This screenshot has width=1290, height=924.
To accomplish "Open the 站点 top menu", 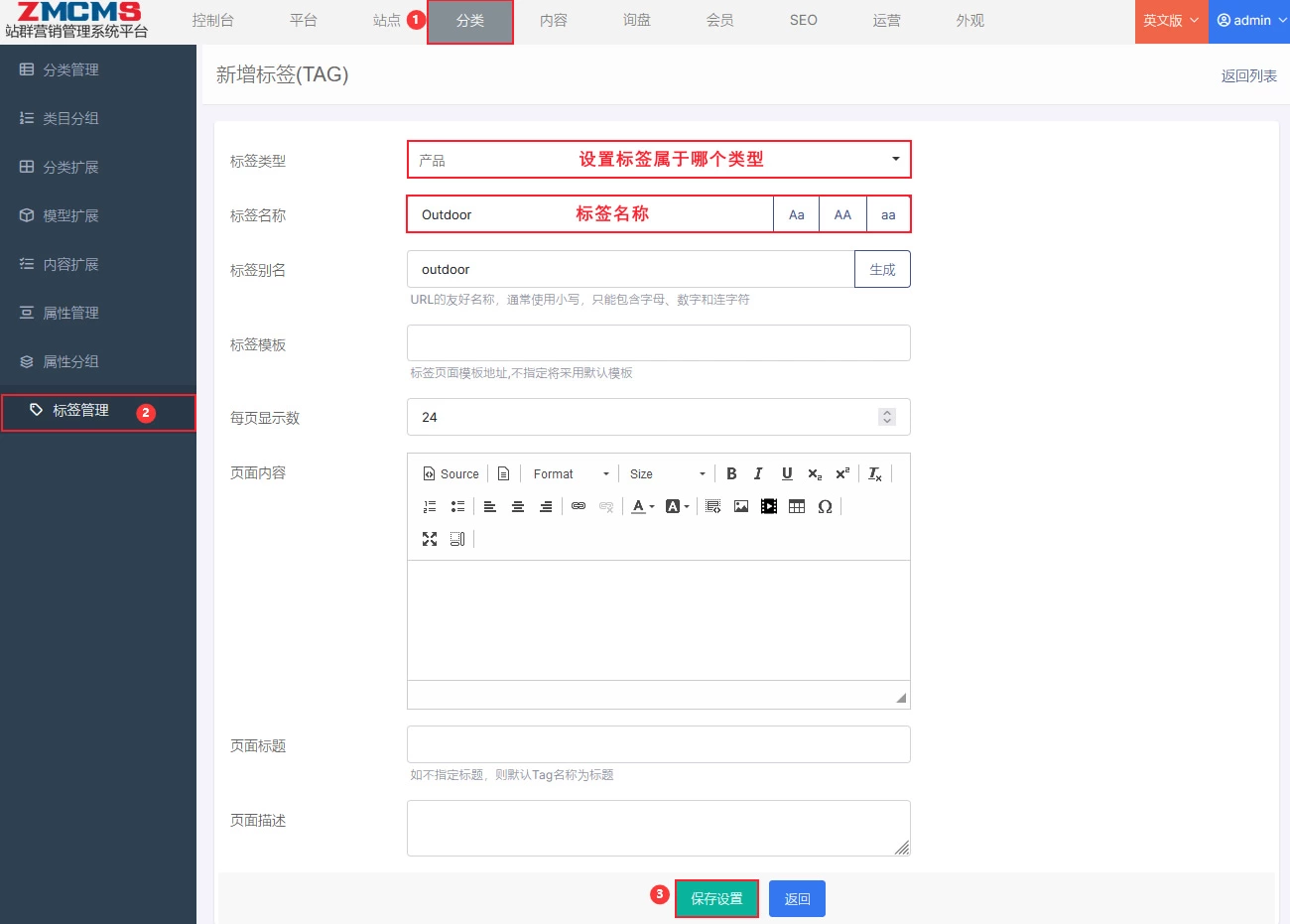I will 387,21.
